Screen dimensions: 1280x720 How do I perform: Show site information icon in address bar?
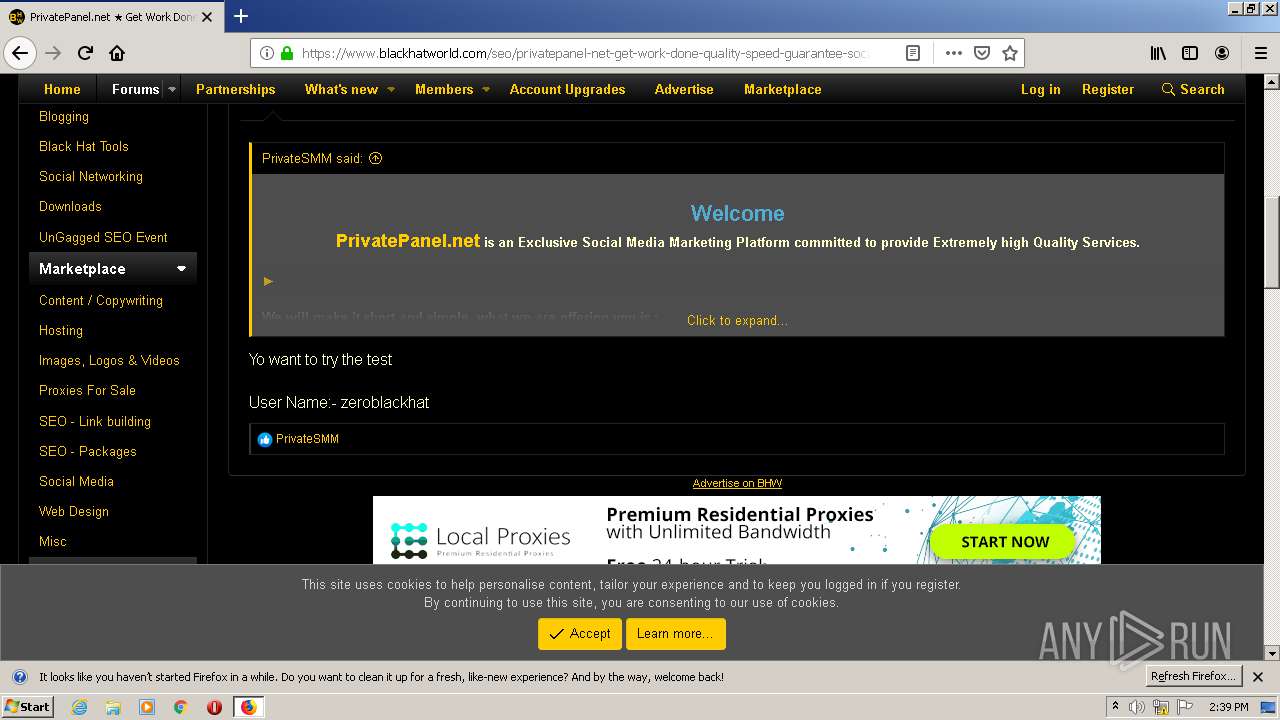(267, 53)
